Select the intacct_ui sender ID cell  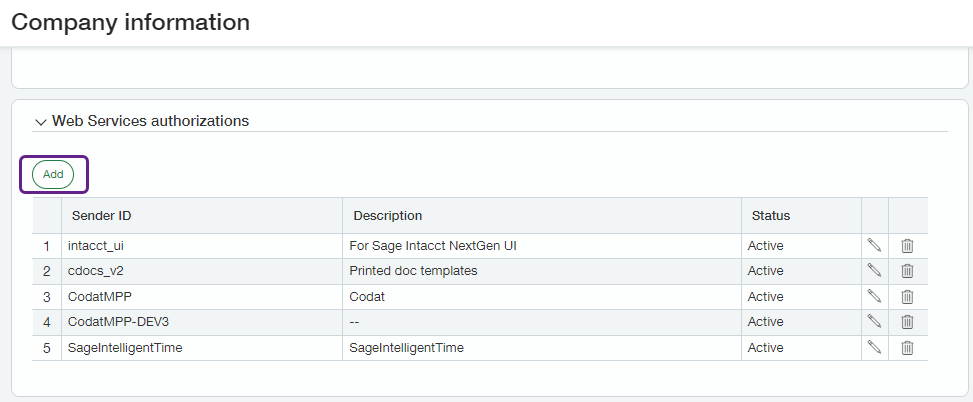coord(96,245)
